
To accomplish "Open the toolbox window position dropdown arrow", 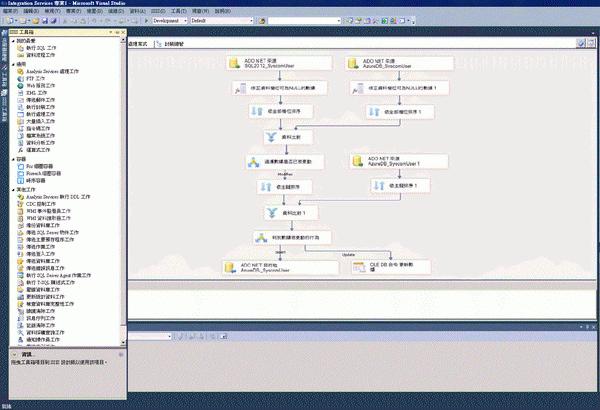I will pos(111,33).
